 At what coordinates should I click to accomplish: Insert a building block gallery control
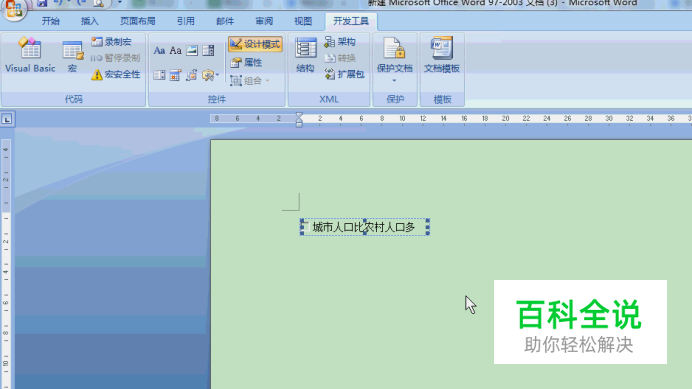tap(192, 75)
